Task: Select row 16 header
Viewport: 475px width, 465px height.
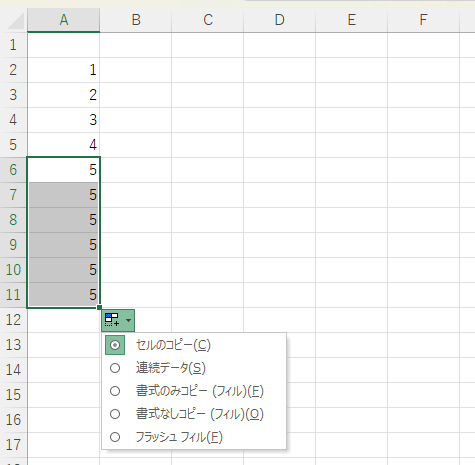Action: click(x=13, y=420)
